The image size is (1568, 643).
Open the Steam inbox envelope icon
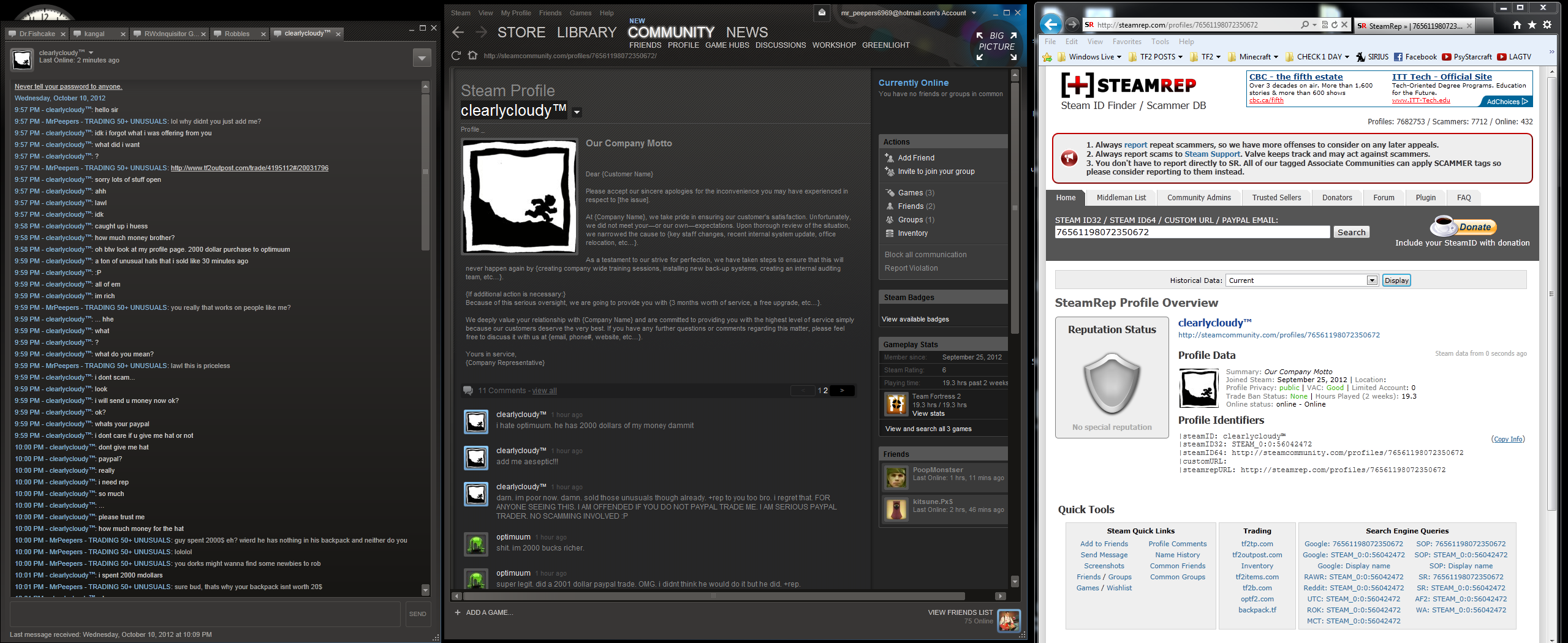[x=822, y=13]
